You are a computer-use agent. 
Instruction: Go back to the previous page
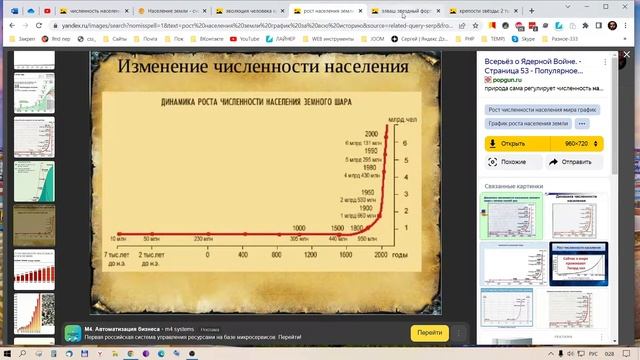pyautogui.click(x=12, y=25)
